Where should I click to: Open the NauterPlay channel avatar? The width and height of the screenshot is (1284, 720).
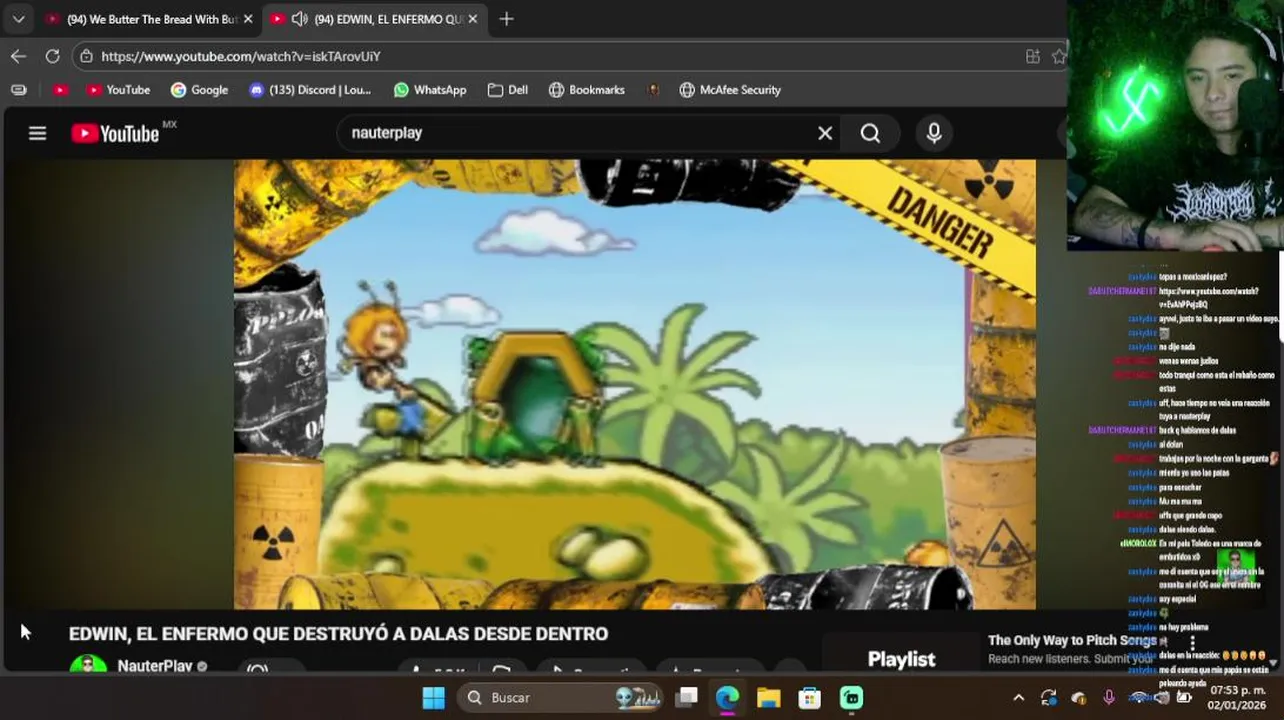[88, 666]
